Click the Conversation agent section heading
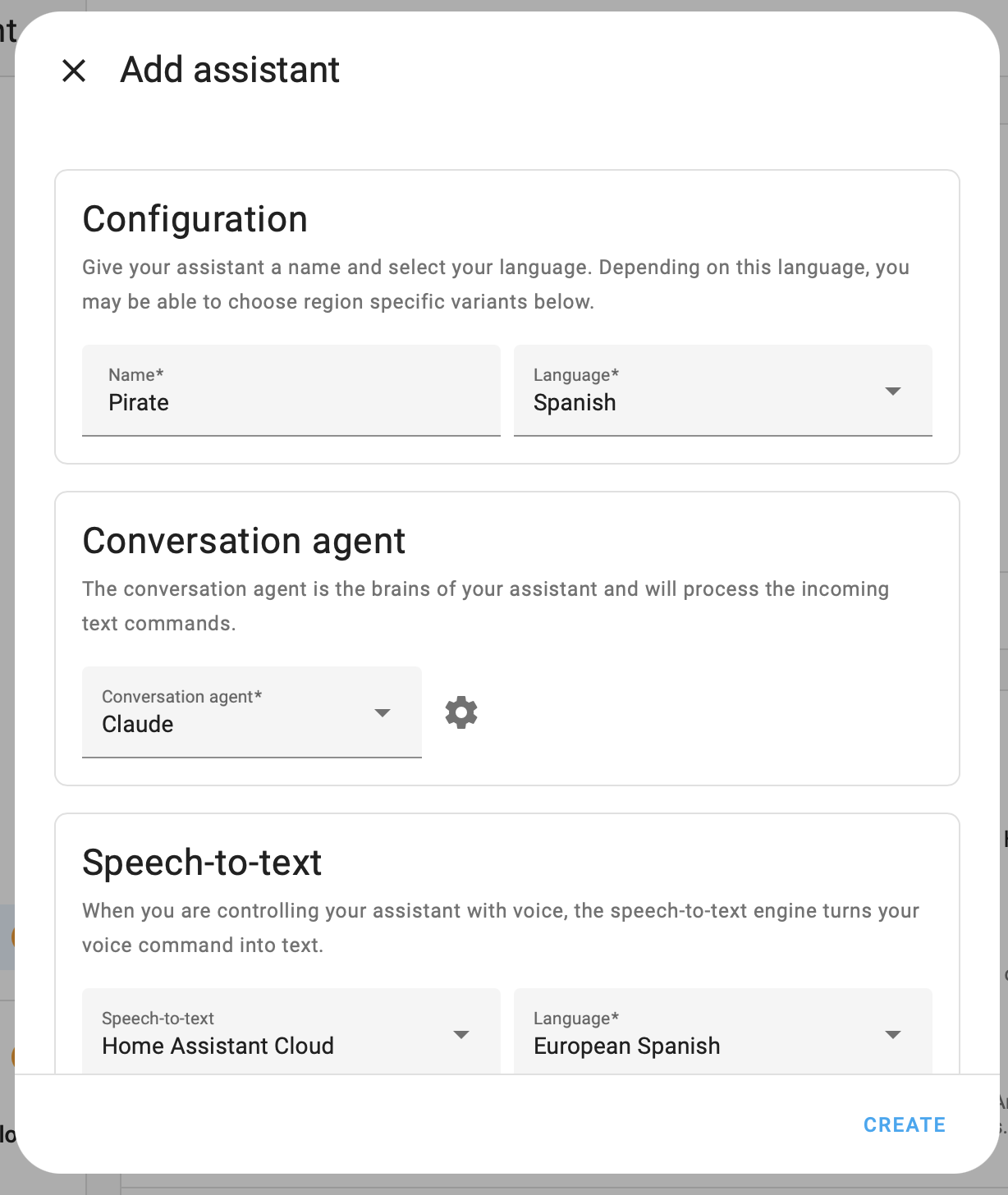Viewport: 1008px width, 1195px height. coord(244,541)
